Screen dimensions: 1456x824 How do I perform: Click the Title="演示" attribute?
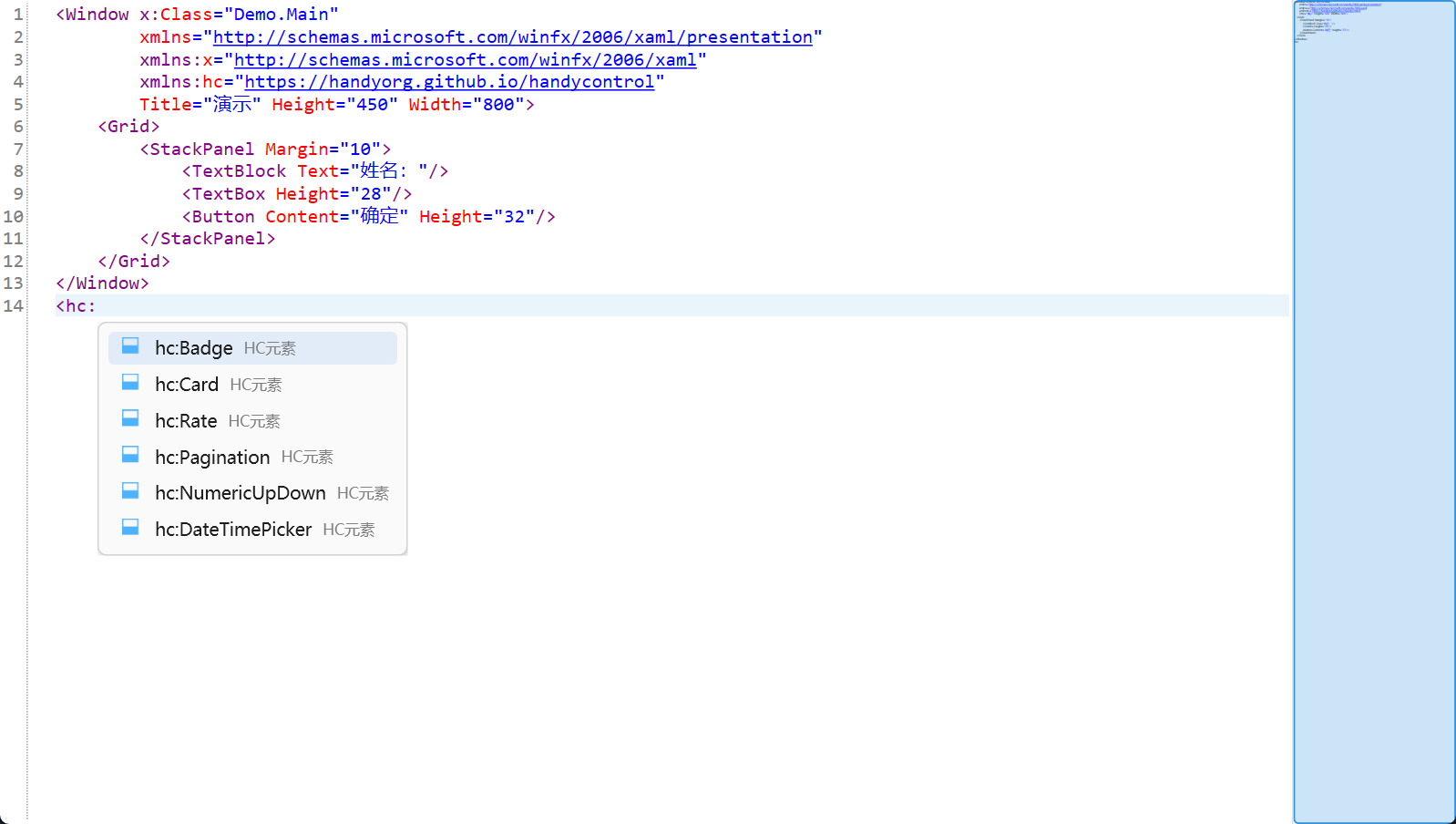point(200,105)
